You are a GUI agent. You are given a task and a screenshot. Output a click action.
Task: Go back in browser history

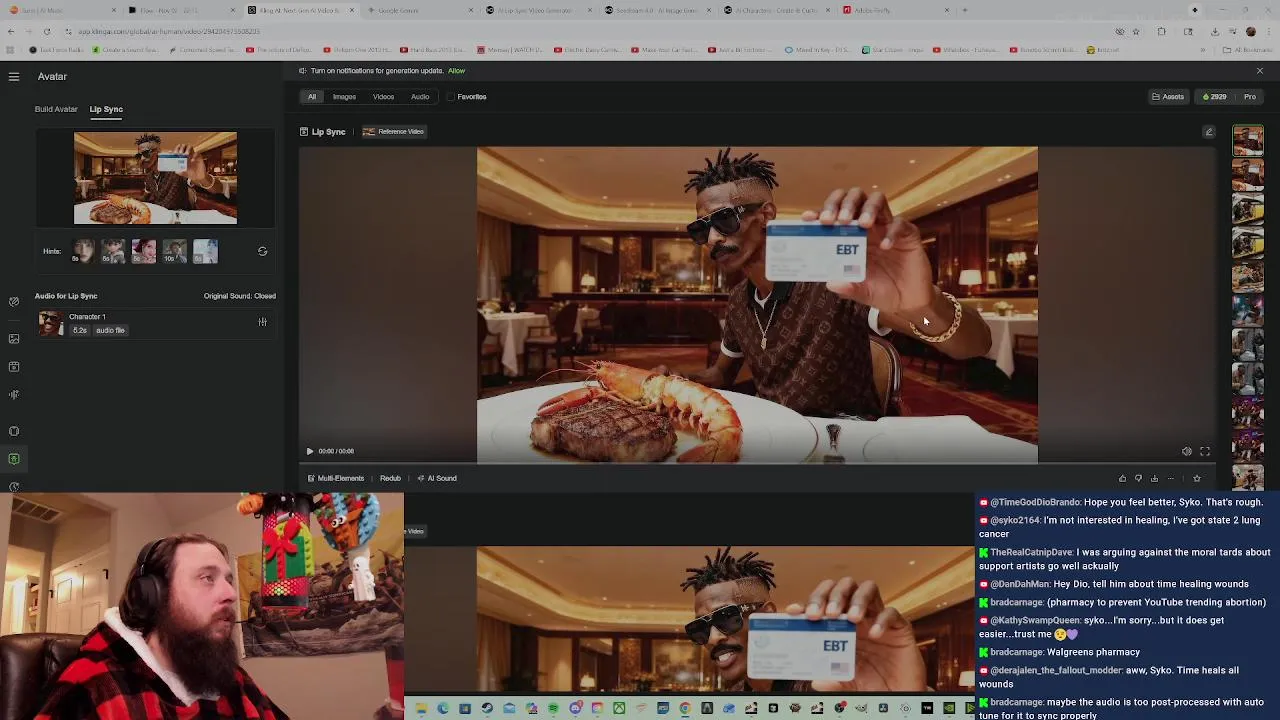tap(11, 31)
